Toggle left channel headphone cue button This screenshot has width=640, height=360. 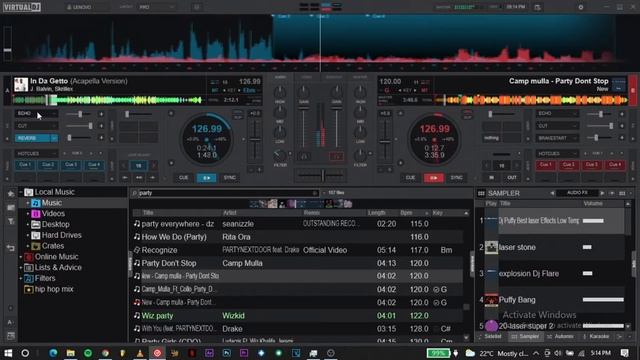pos(304,157)
